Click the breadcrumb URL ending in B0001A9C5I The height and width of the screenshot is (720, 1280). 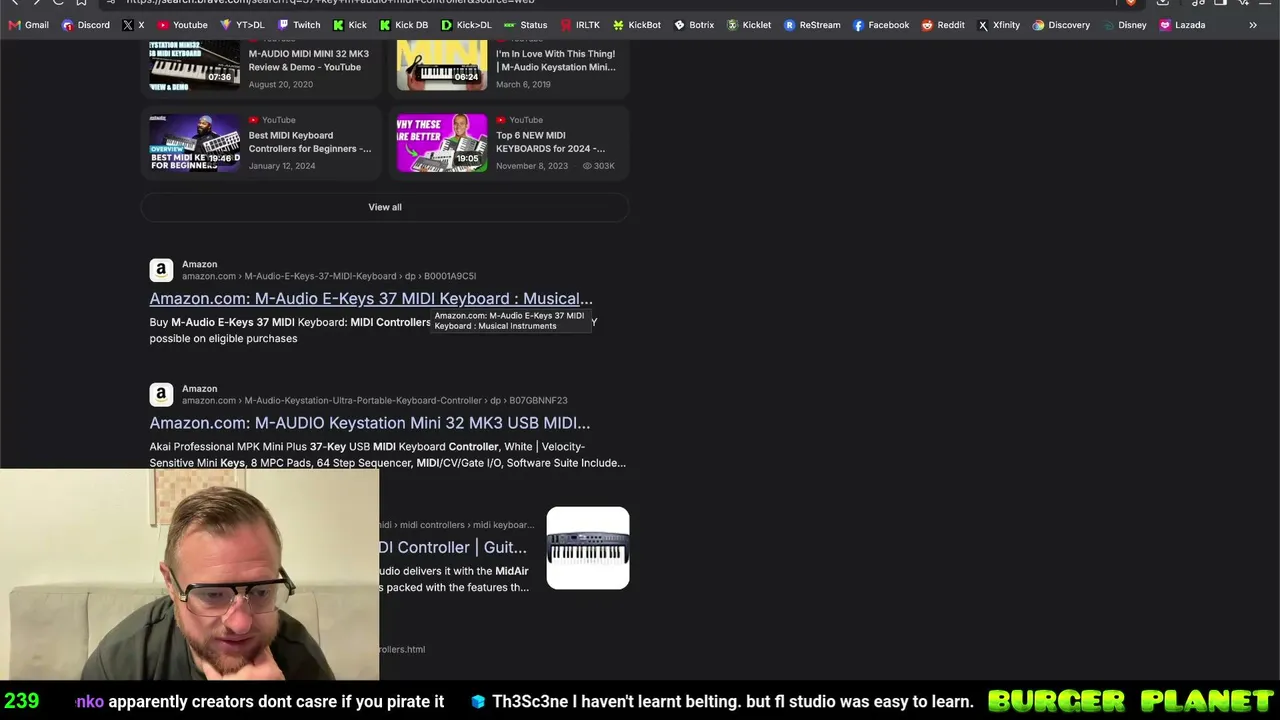click(329, 276)
